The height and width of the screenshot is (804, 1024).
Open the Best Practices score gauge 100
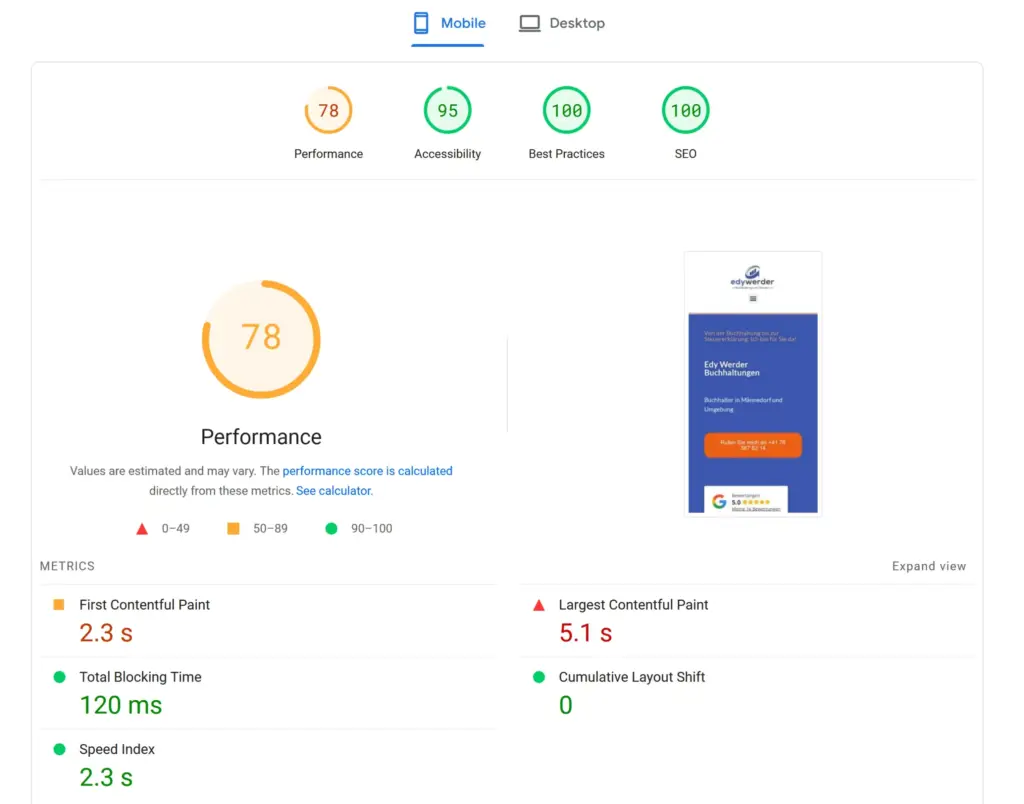tap(566, 110)
